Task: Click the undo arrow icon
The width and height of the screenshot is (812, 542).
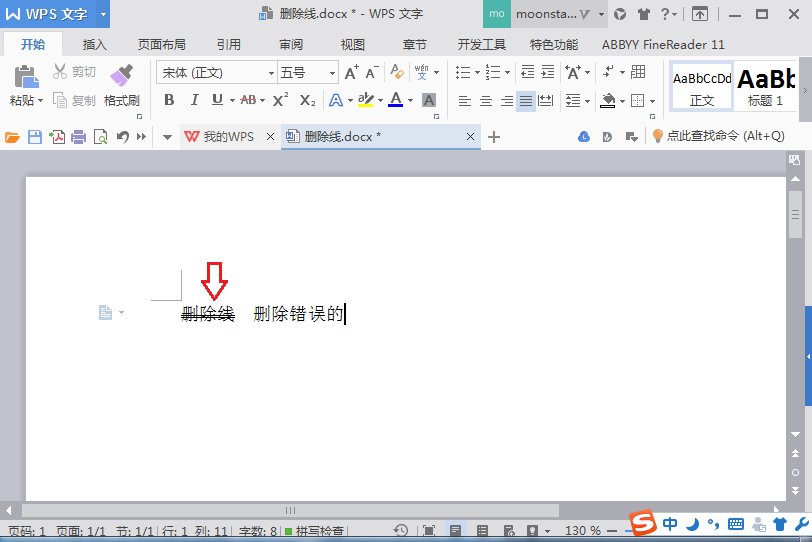Action: [122, 137]
